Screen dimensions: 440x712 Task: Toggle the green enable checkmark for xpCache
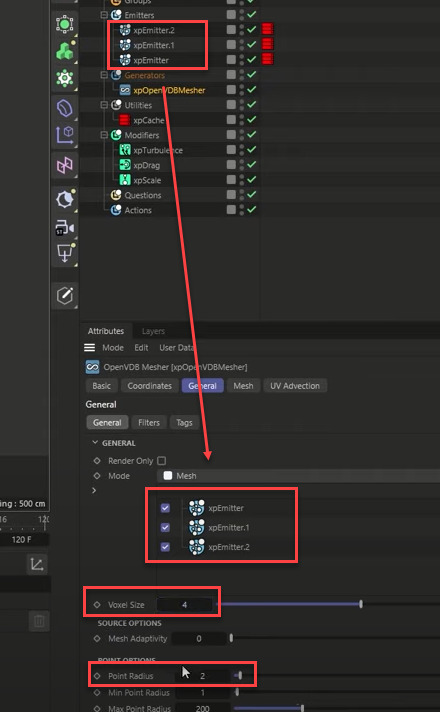click(x=252, y=120)
